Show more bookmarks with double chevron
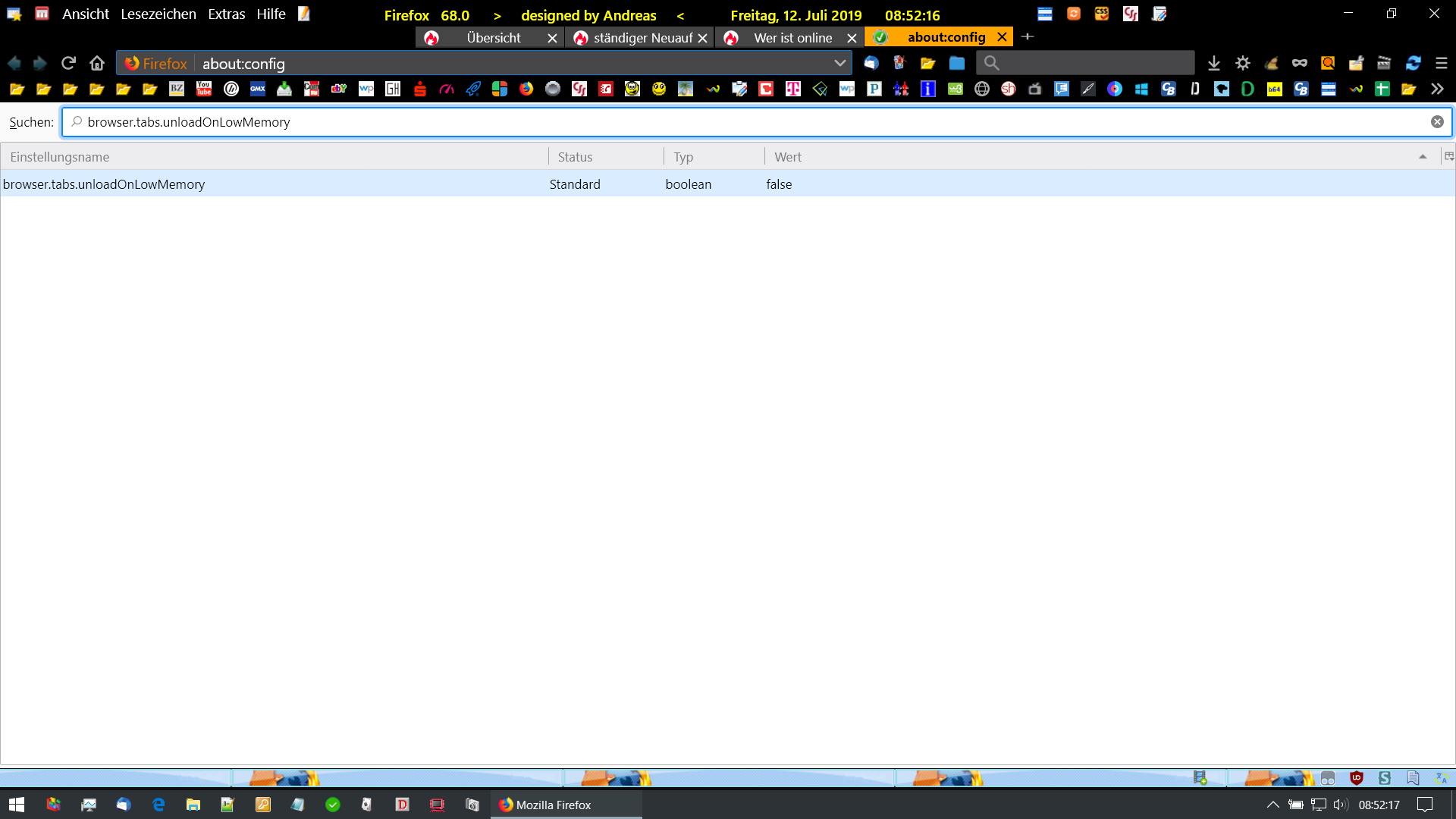 click(x=1437, y=89)
